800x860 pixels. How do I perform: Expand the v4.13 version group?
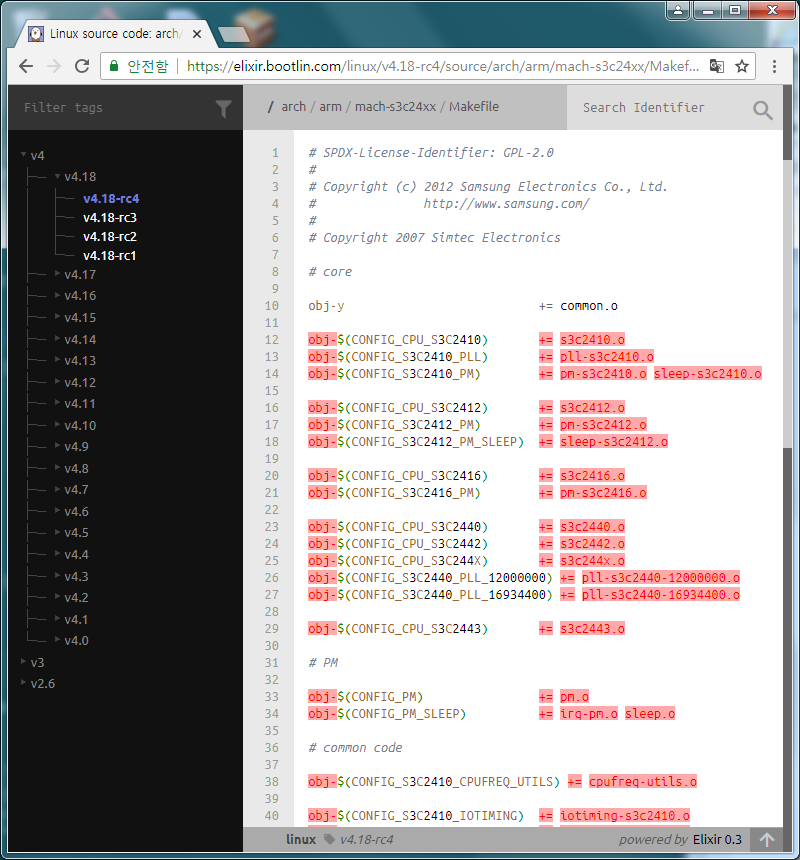(57, 360)
